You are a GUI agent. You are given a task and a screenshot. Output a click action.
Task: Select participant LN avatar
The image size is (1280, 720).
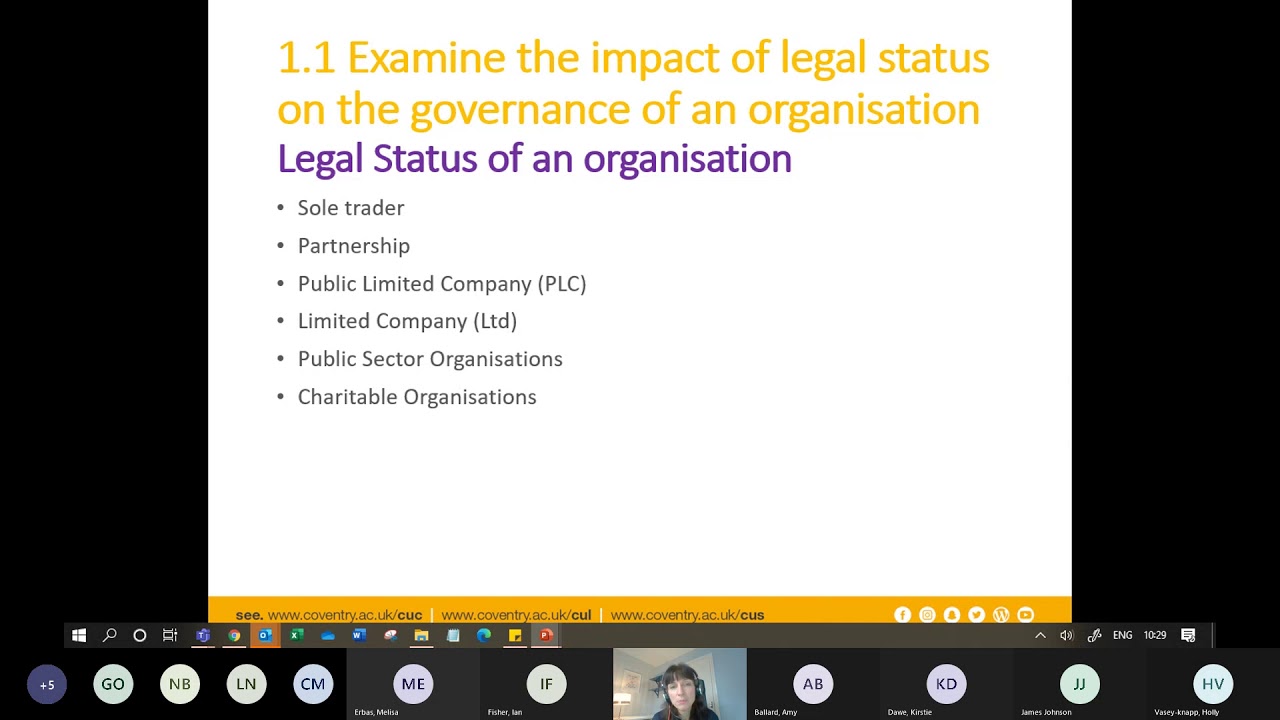[x=246, y=684]
